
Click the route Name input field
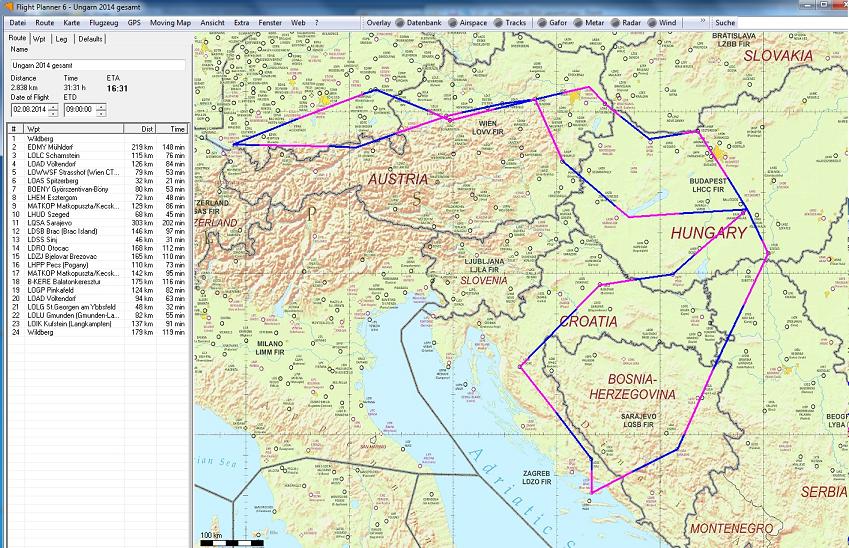click(97, 63)
